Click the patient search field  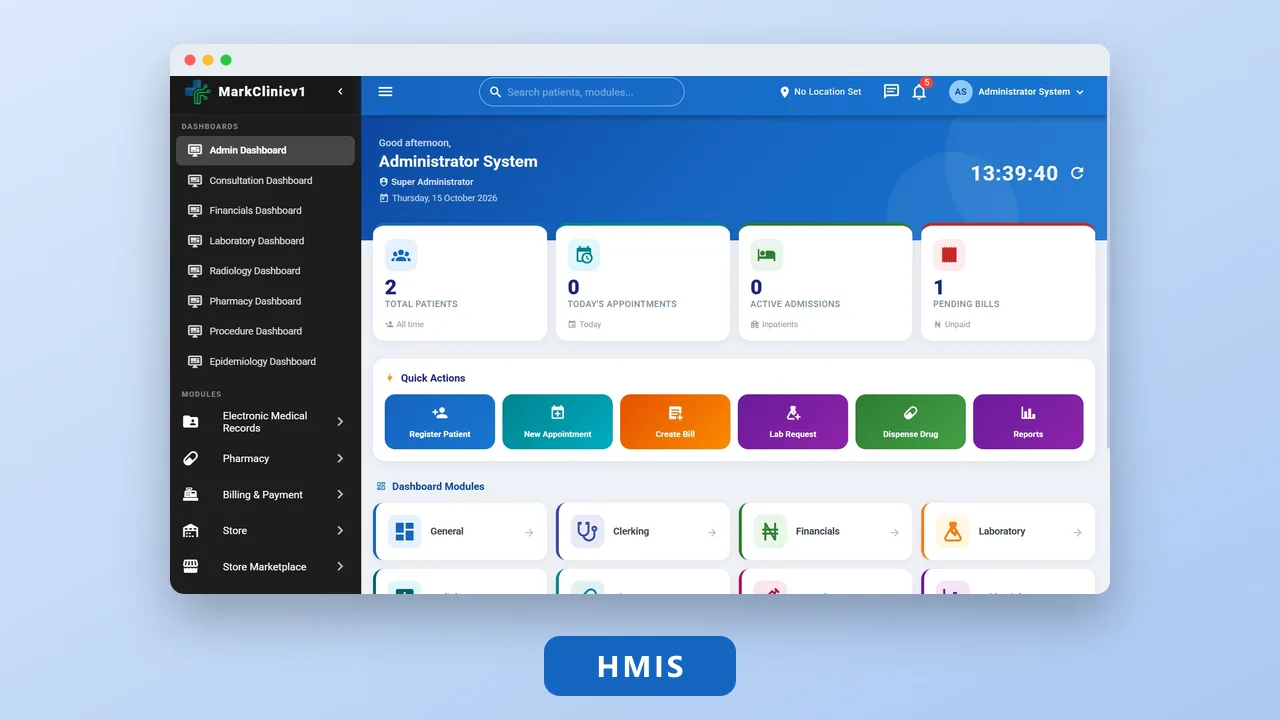point(582,92)
